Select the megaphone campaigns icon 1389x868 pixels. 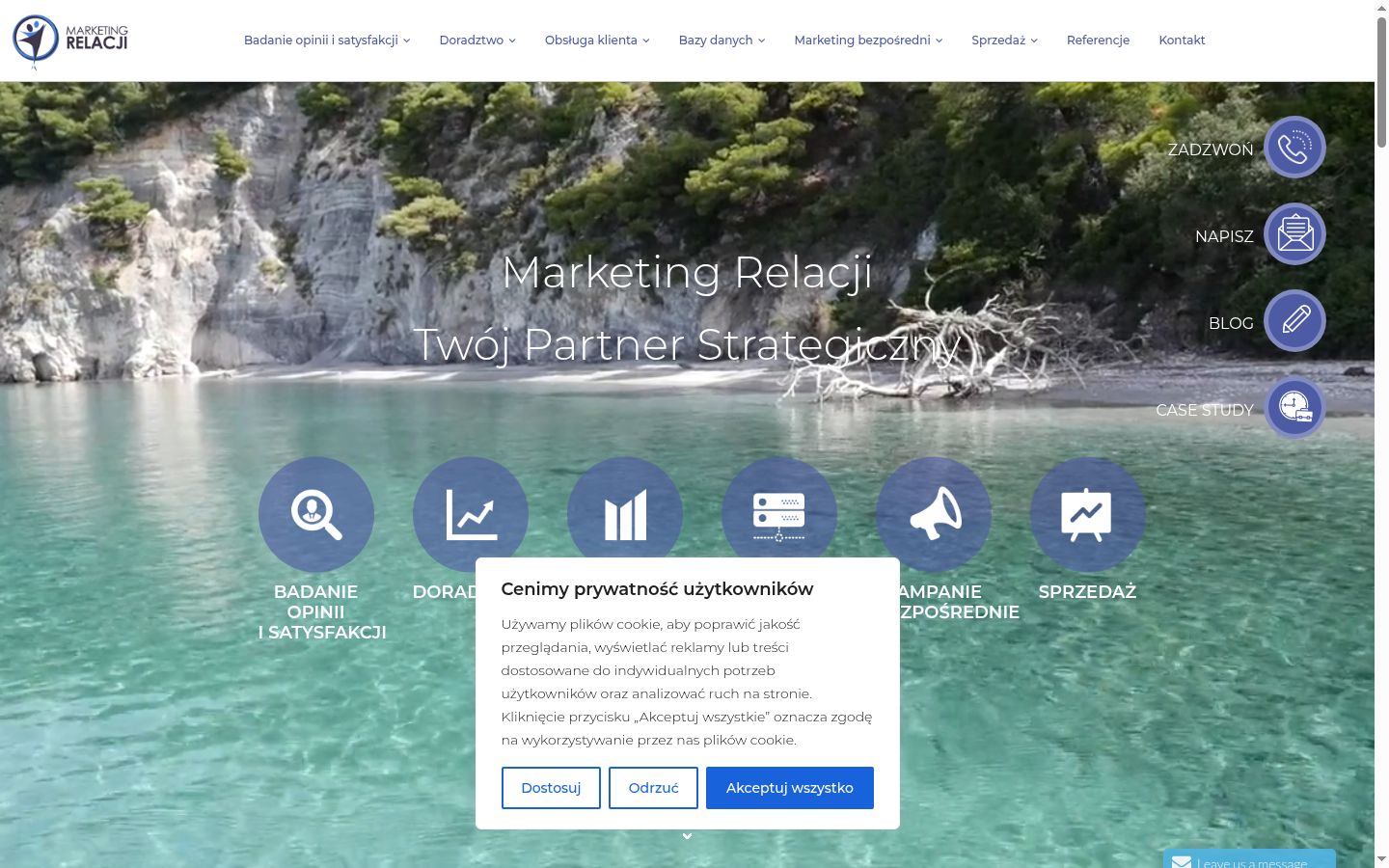(934, 515)
